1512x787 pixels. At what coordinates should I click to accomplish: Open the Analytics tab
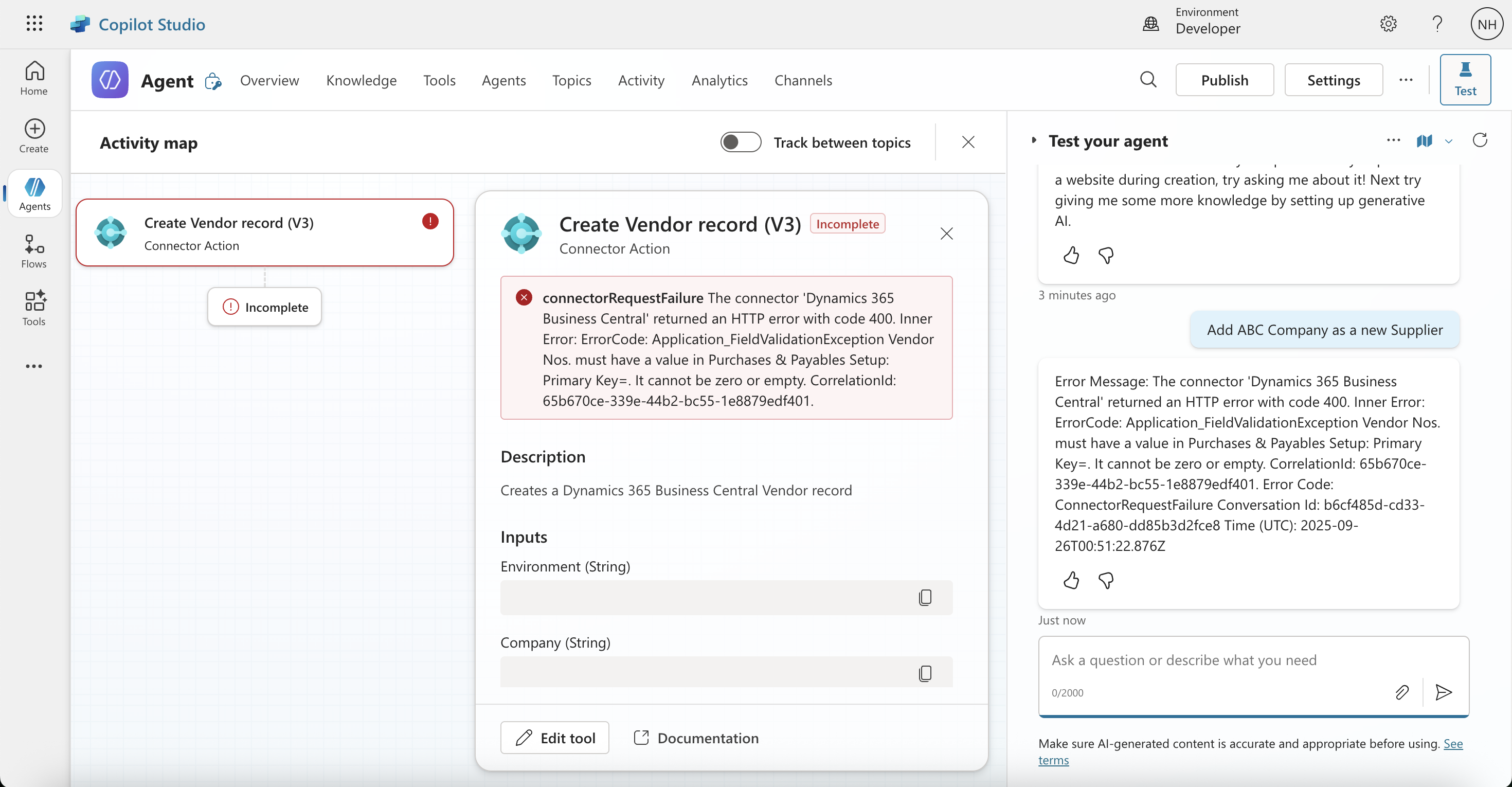click(x=719, y=80)
